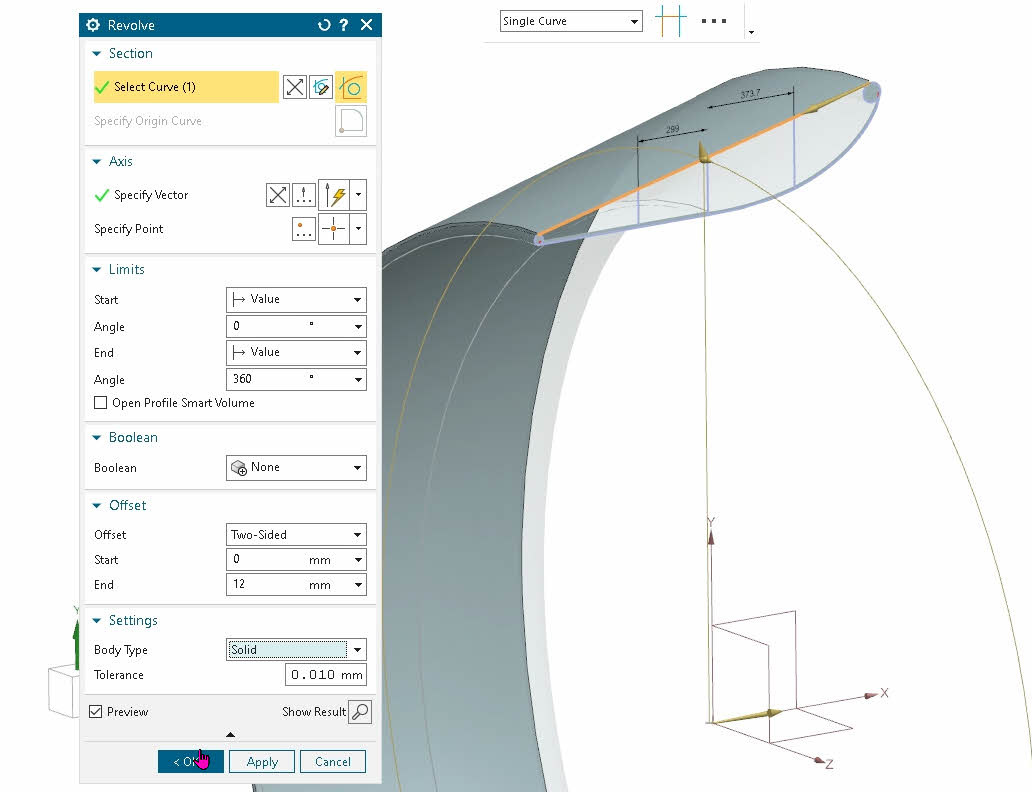Click the Show Result magnifier icon
This screenshot has width=1032, height=792.
[359, 712]
